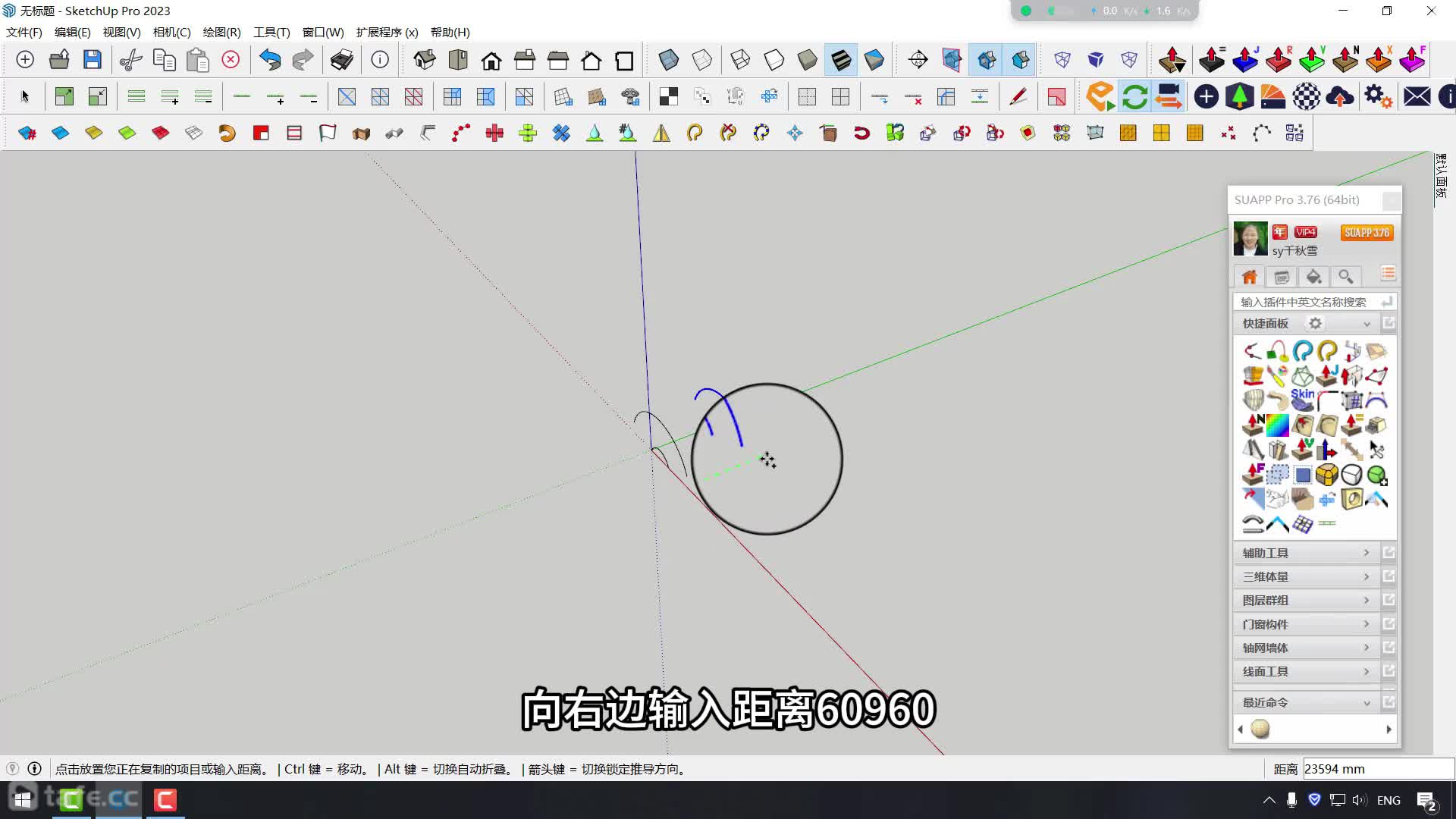Click the status bar geo-location icon

coord(12,768)
